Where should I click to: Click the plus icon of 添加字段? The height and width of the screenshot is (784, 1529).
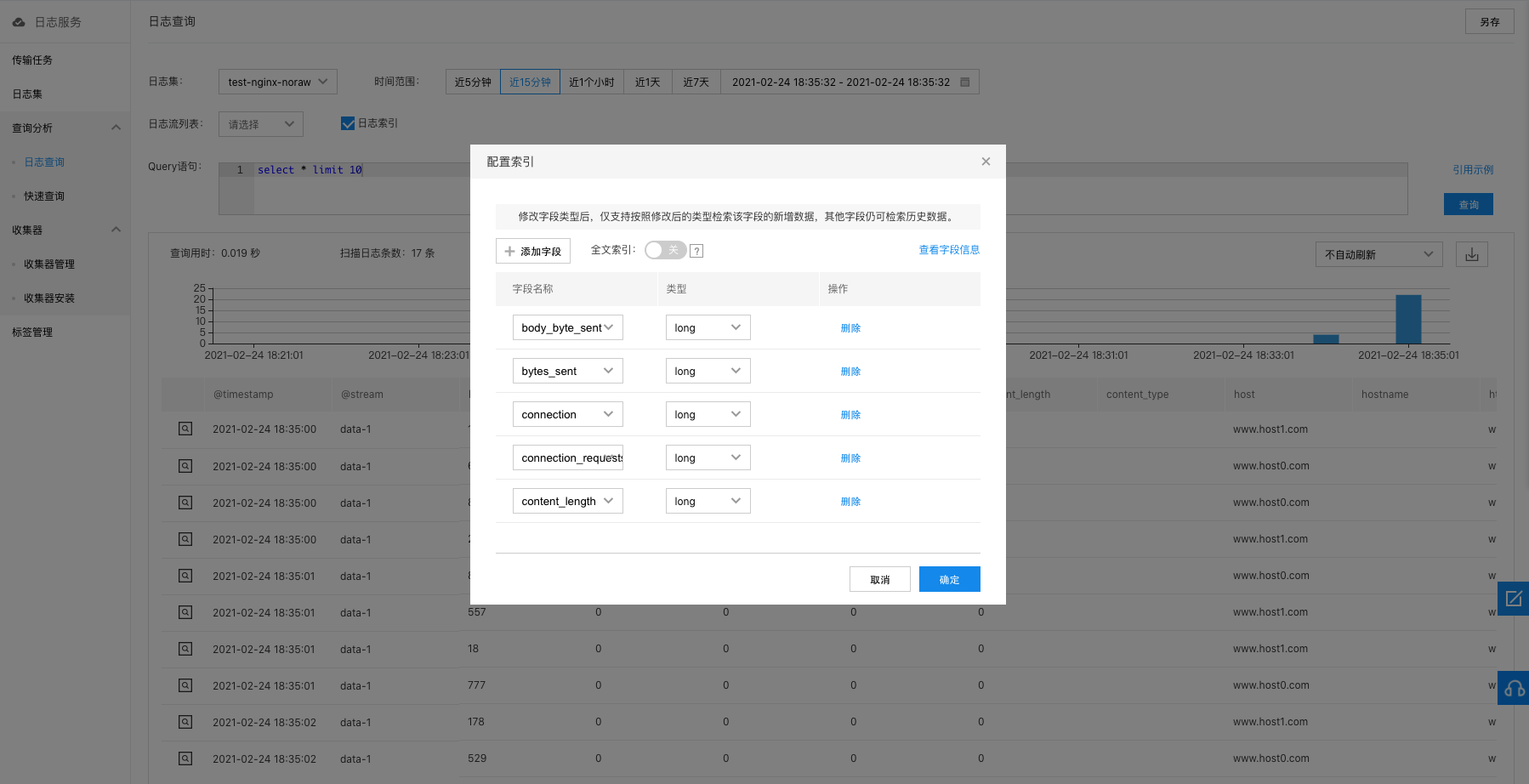(x=509, y=252)
